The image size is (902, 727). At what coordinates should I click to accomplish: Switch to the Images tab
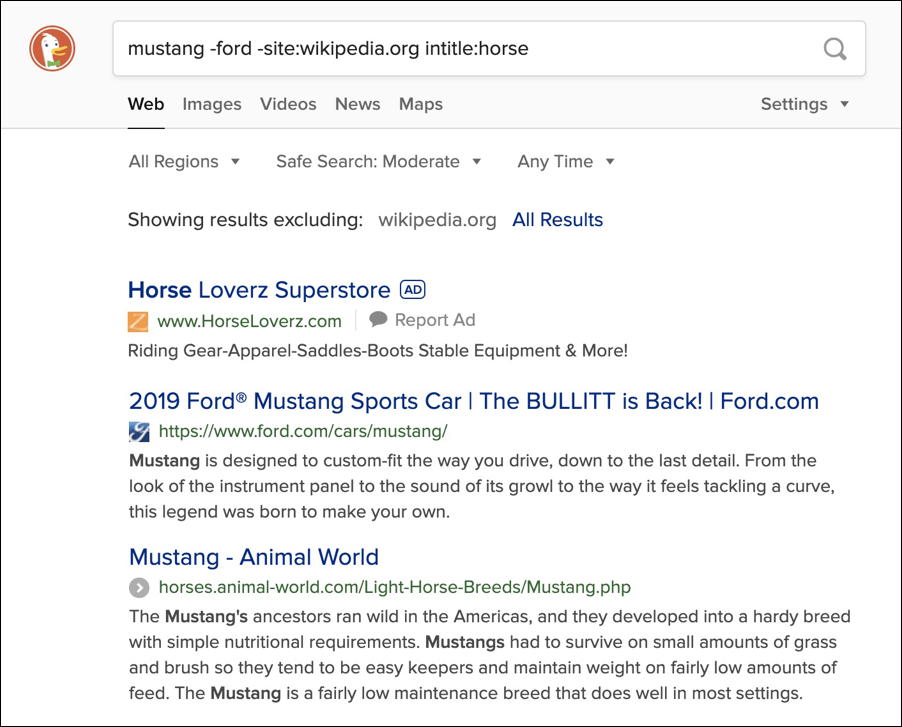212,104
